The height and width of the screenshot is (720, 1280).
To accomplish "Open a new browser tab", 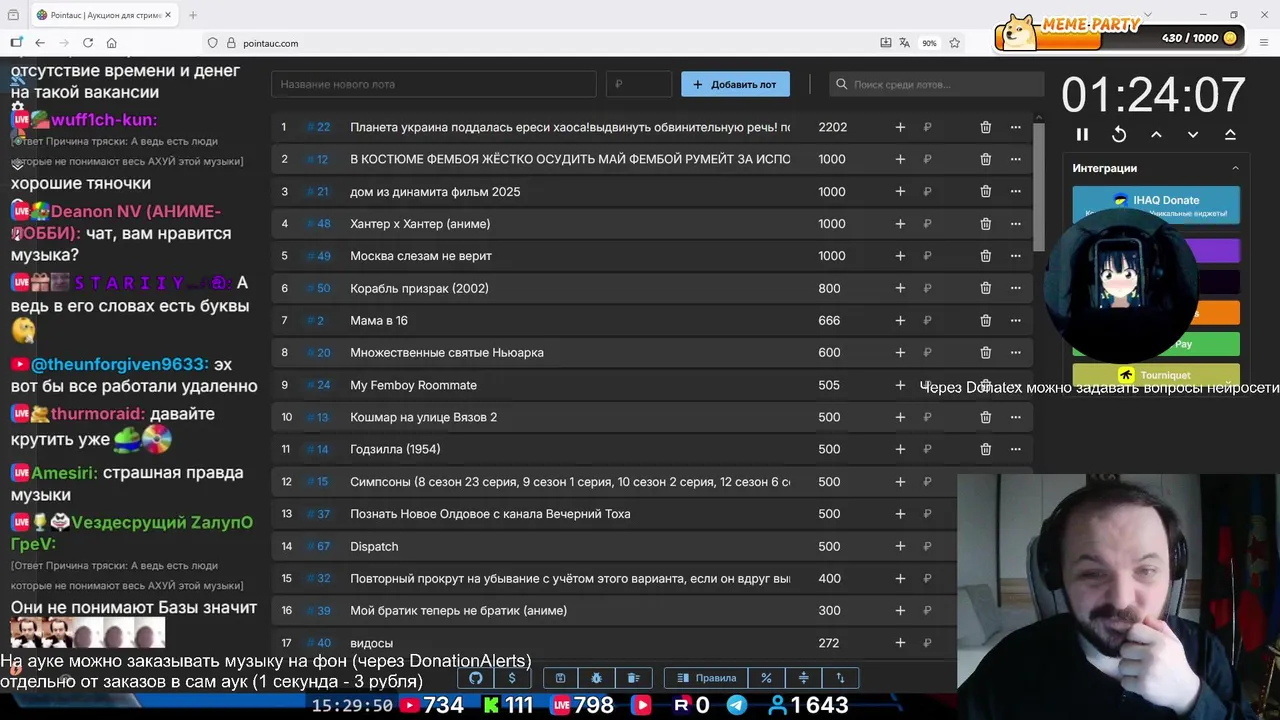I will (x=193, y=15).
